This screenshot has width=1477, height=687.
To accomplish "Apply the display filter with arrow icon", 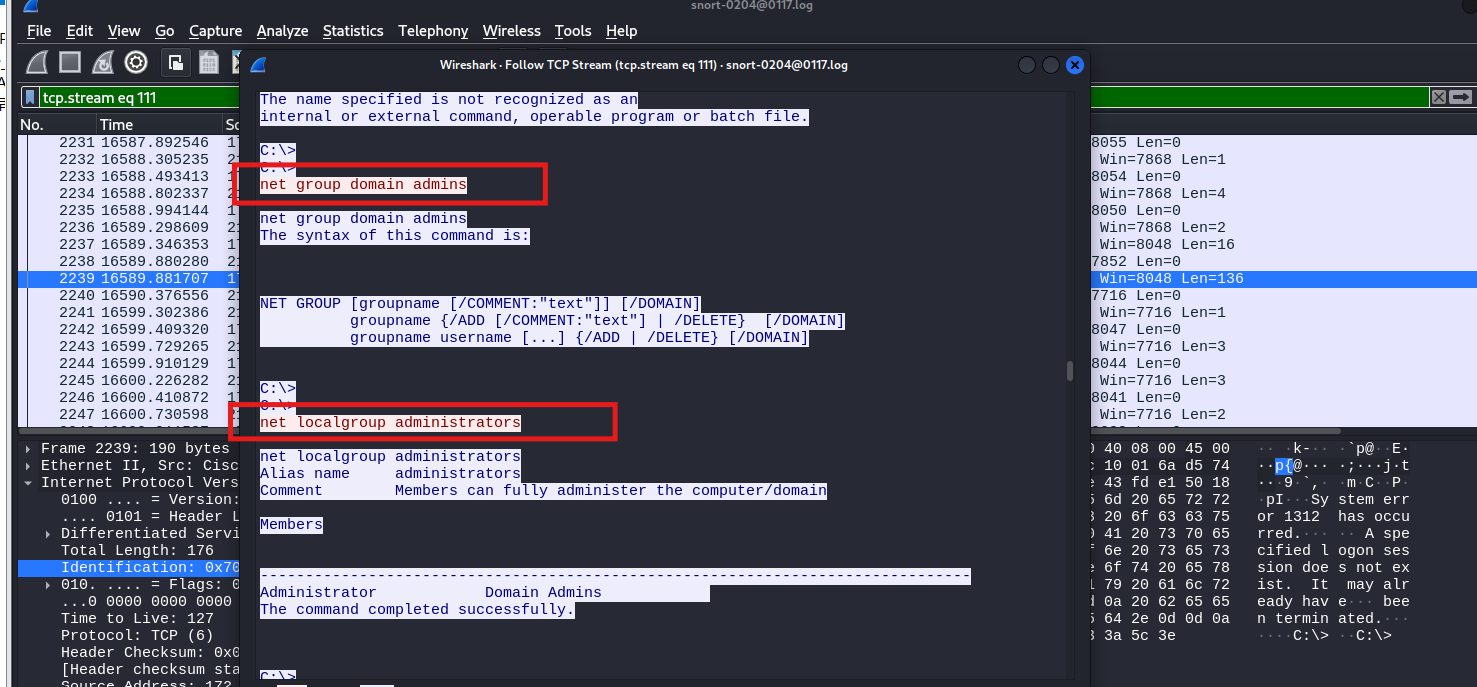I will tap(1460, 97).
